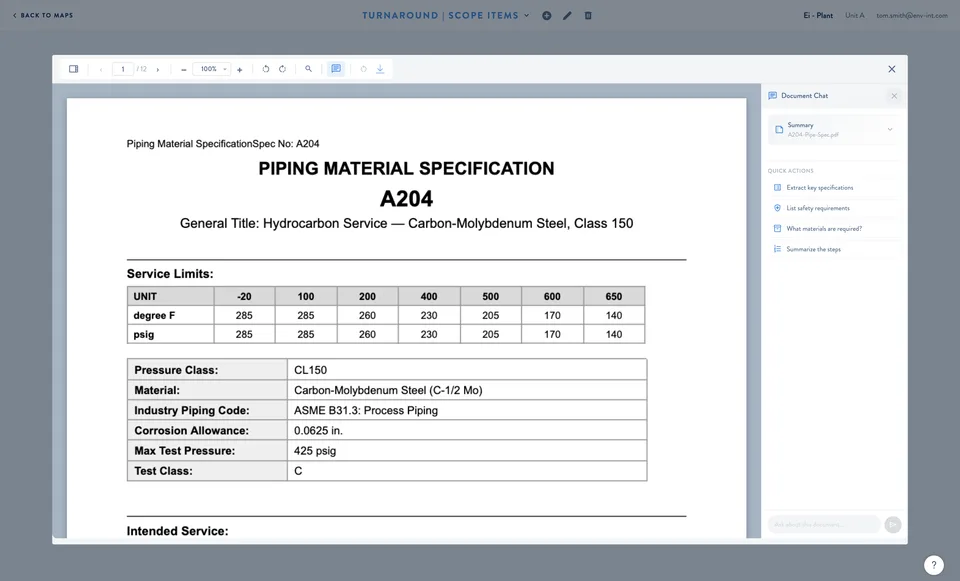Expand the Summary A204-Pipe-Spec.pdf card
The height and width of the screenshot is (581, 960).
832,130
